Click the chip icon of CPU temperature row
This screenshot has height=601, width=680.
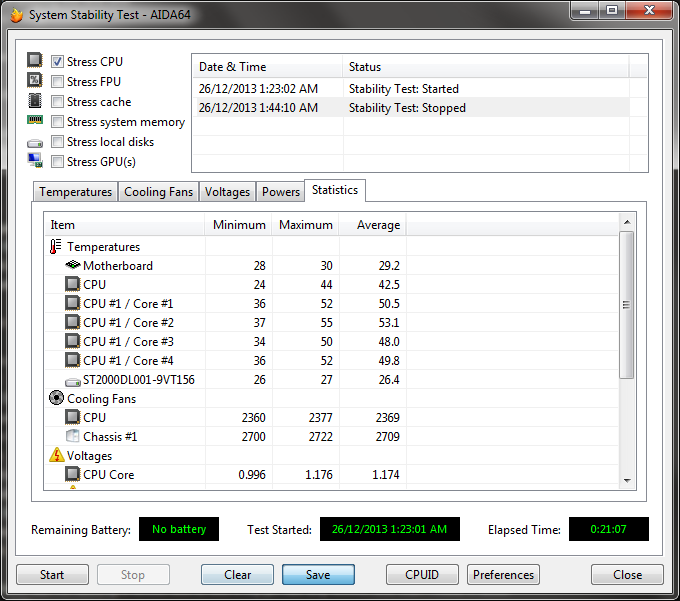pos(72,284)
